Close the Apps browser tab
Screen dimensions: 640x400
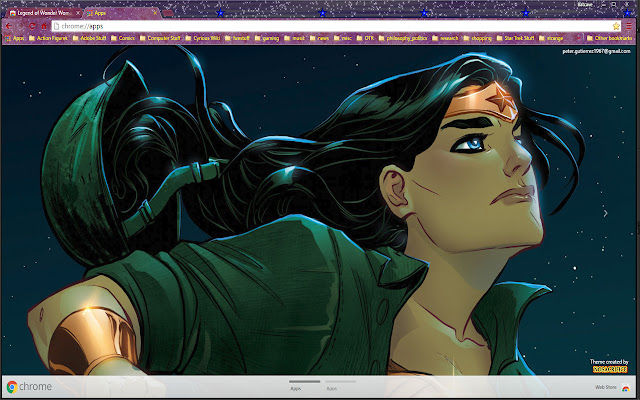(155, 13)
